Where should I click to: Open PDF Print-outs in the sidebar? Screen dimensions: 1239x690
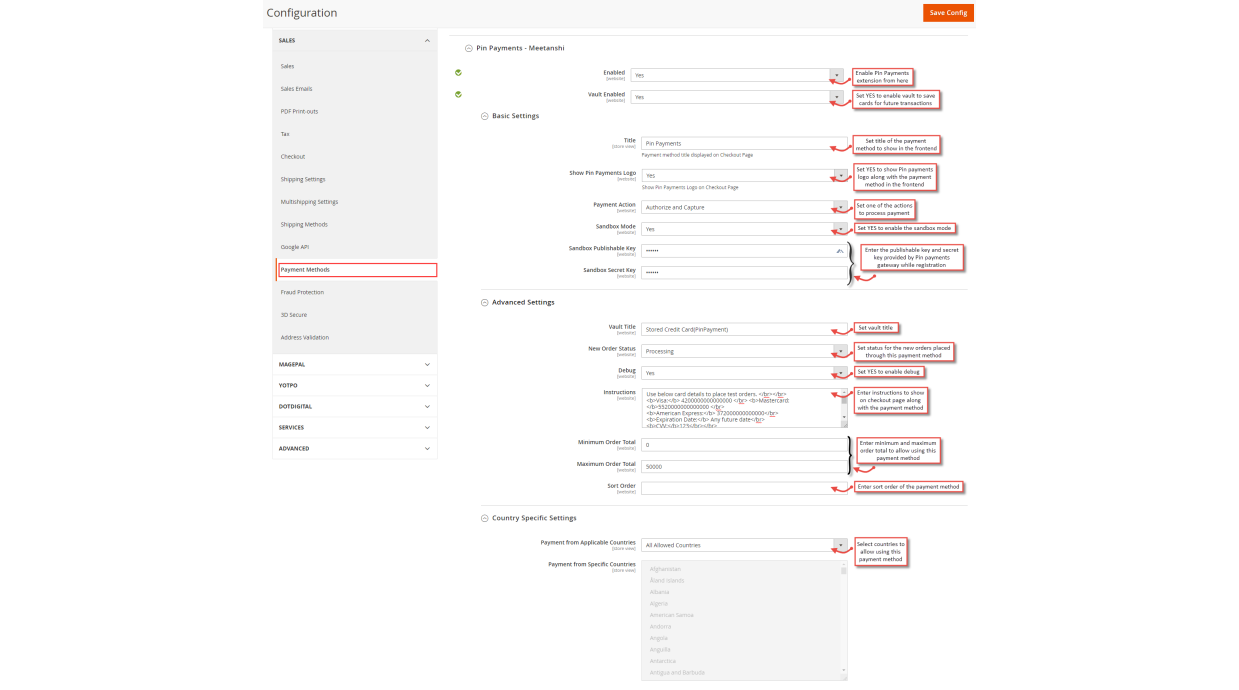299,111
